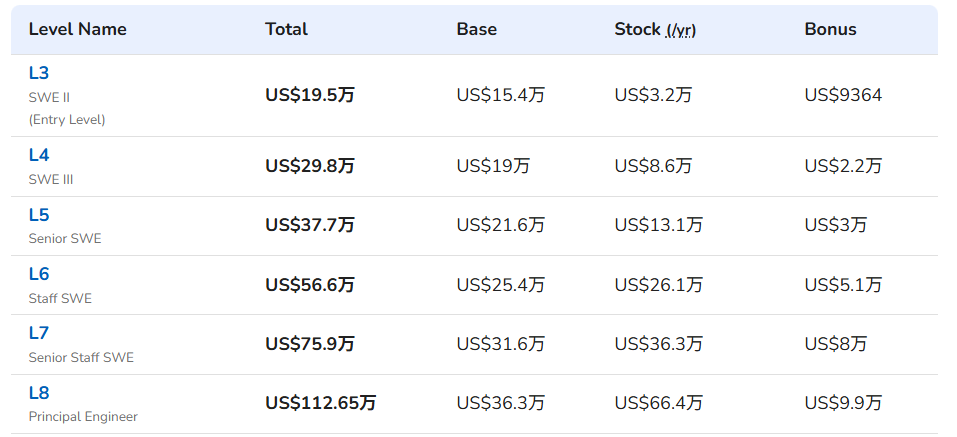Click the Principal Engineer subtitle
This screenshot has width=957, height=437.
pyautogui.click(x=83, y=417)
